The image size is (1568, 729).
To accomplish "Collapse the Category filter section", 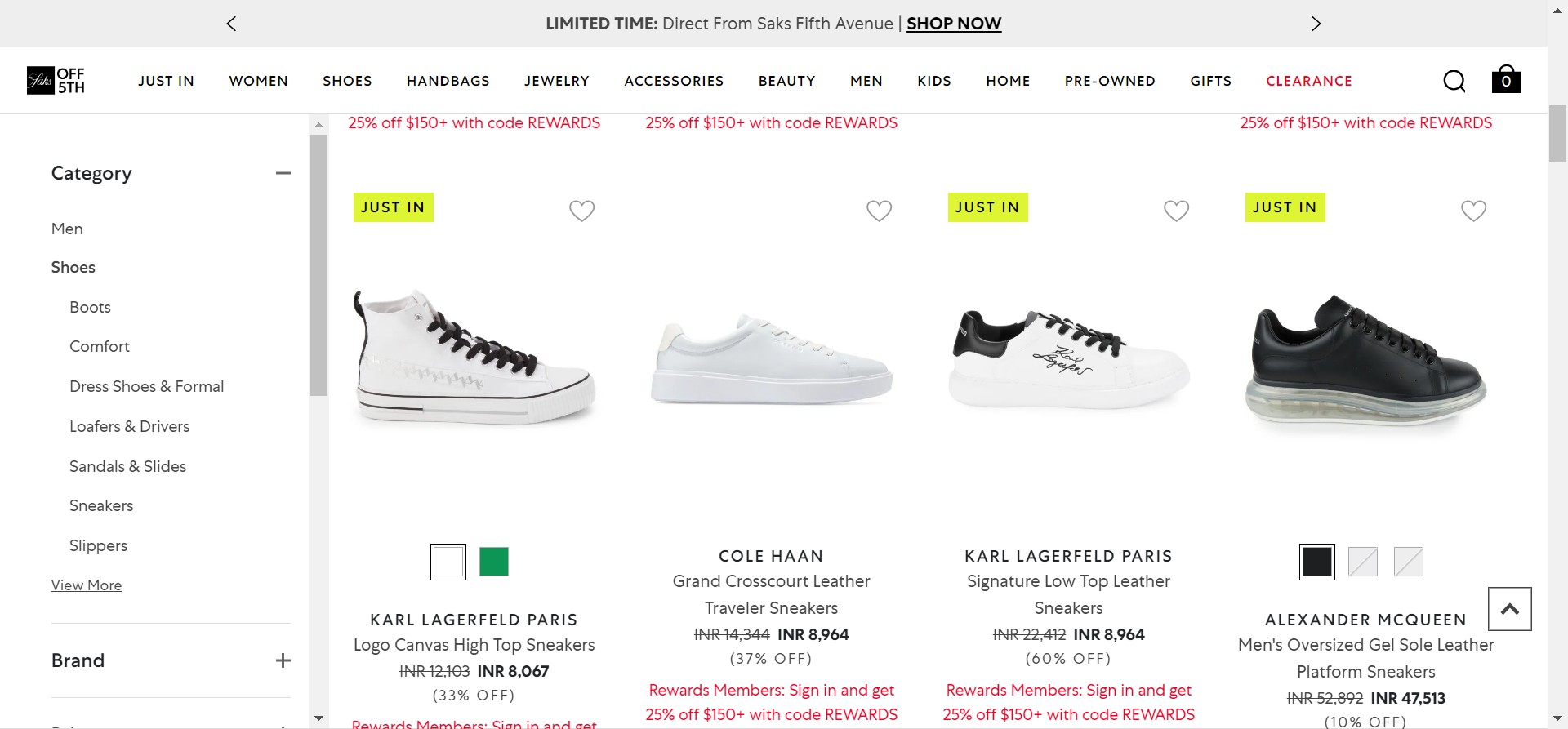I will [283, 173].
